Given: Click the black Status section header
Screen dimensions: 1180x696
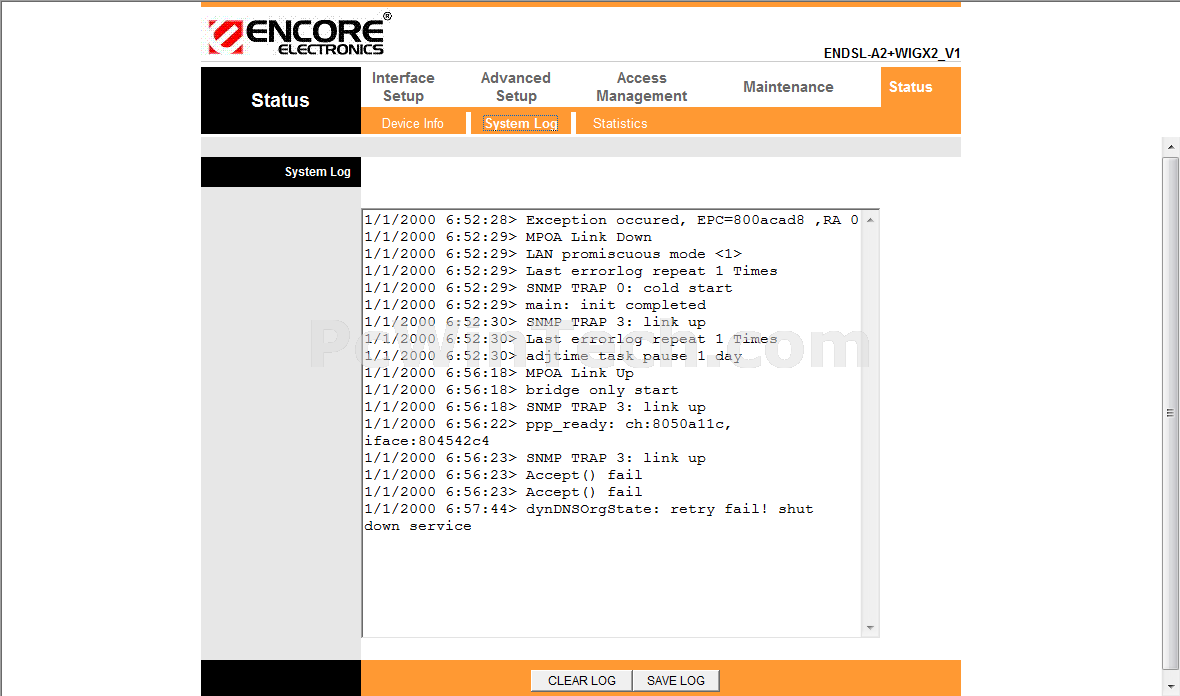Looking at the screenshot, I should (281, 100).
